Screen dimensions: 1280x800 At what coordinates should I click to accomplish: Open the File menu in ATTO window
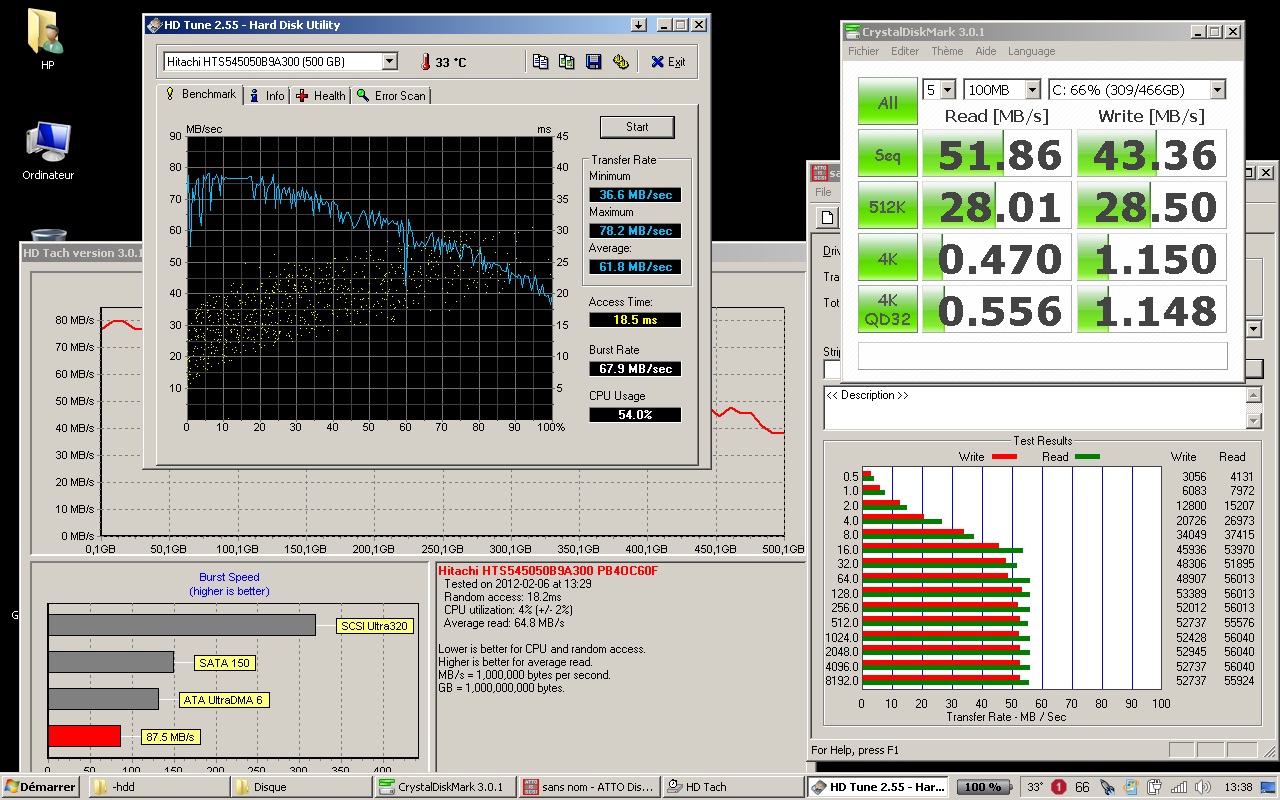(x=823, y=192)
